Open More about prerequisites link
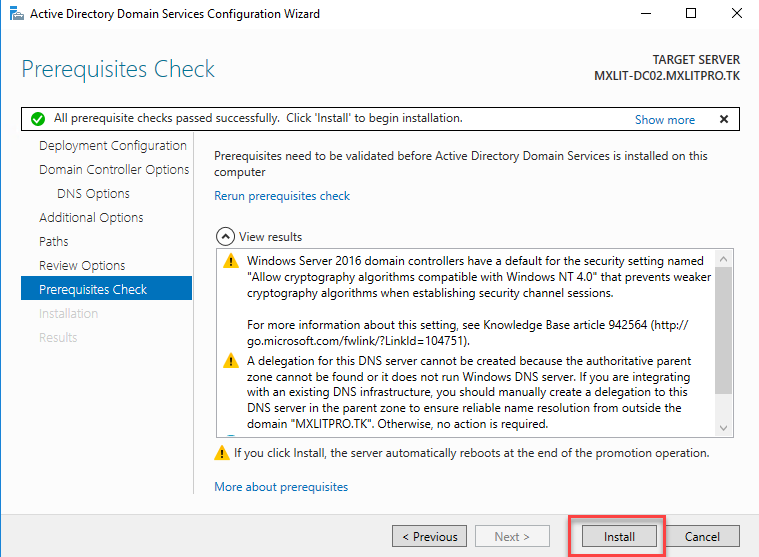 (281, 487)
